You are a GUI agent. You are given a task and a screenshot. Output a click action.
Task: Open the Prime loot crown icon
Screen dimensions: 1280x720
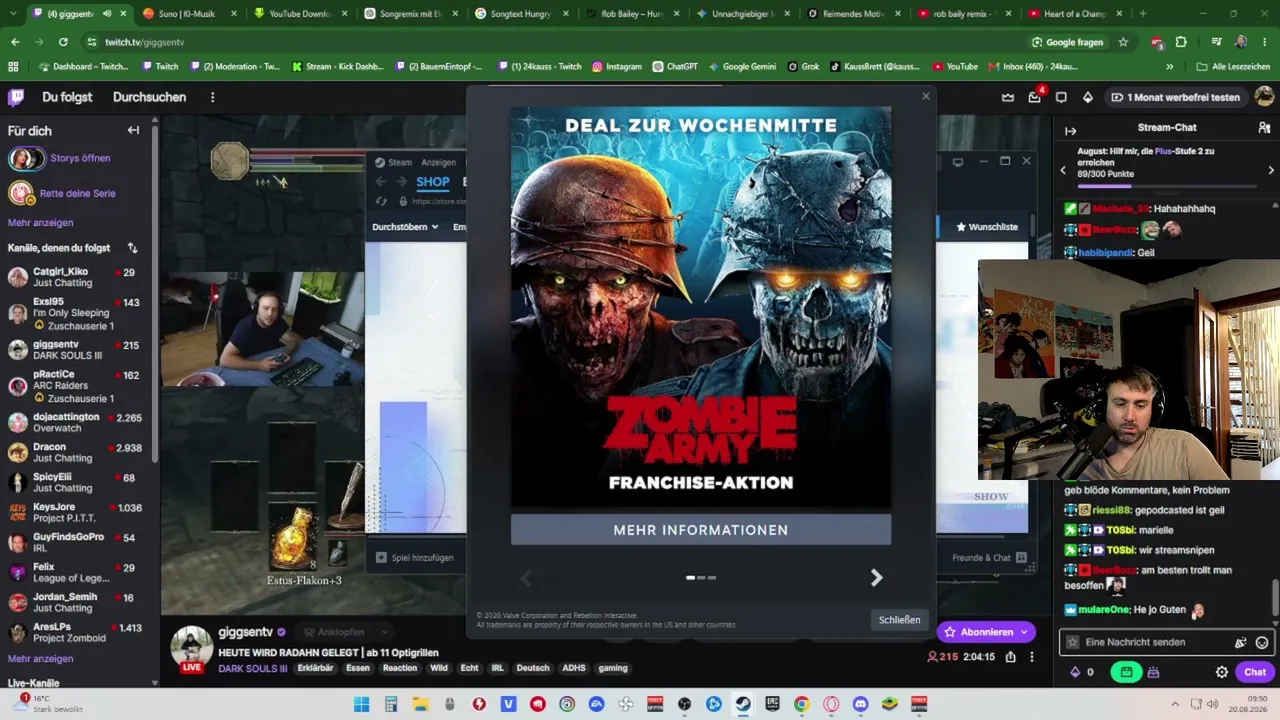click(1008, 97)
